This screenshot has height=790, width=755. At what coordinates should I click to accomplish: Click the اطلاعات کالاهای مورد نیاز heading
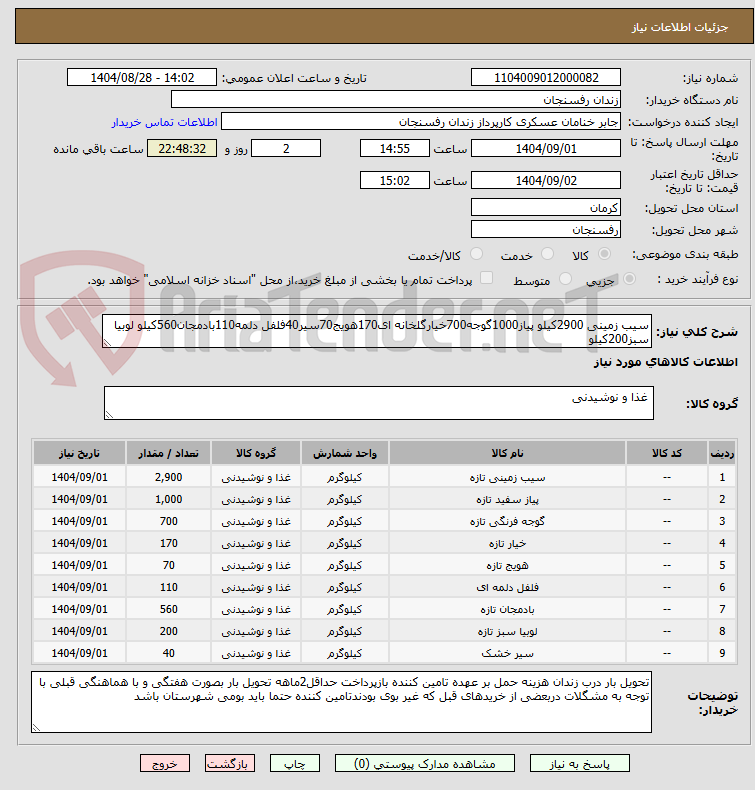[x=665, y=362]
